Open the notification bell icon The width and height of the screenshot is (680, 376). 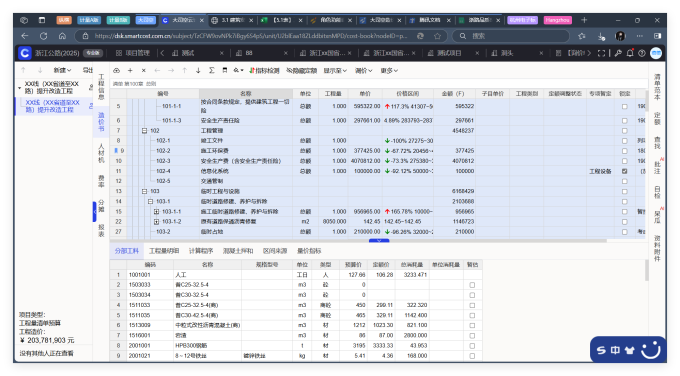630,53
